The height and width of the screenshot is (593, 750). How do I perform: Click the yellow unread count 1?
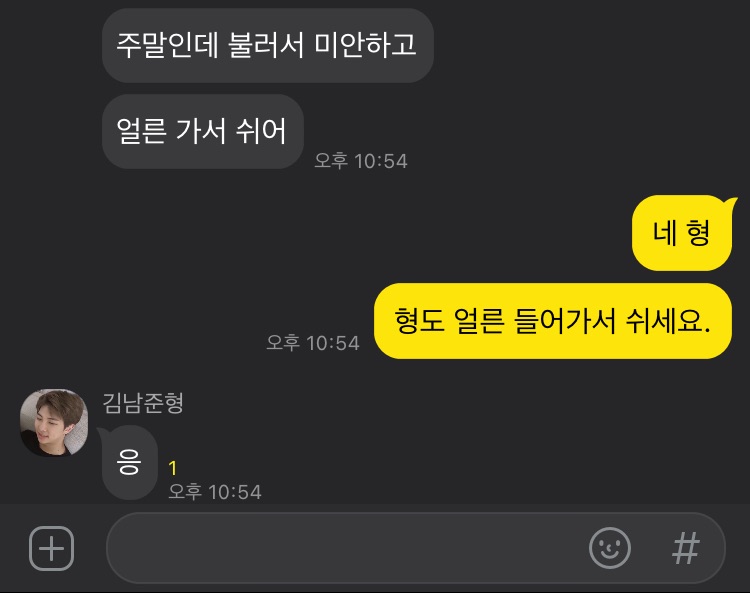pos(173,468)
